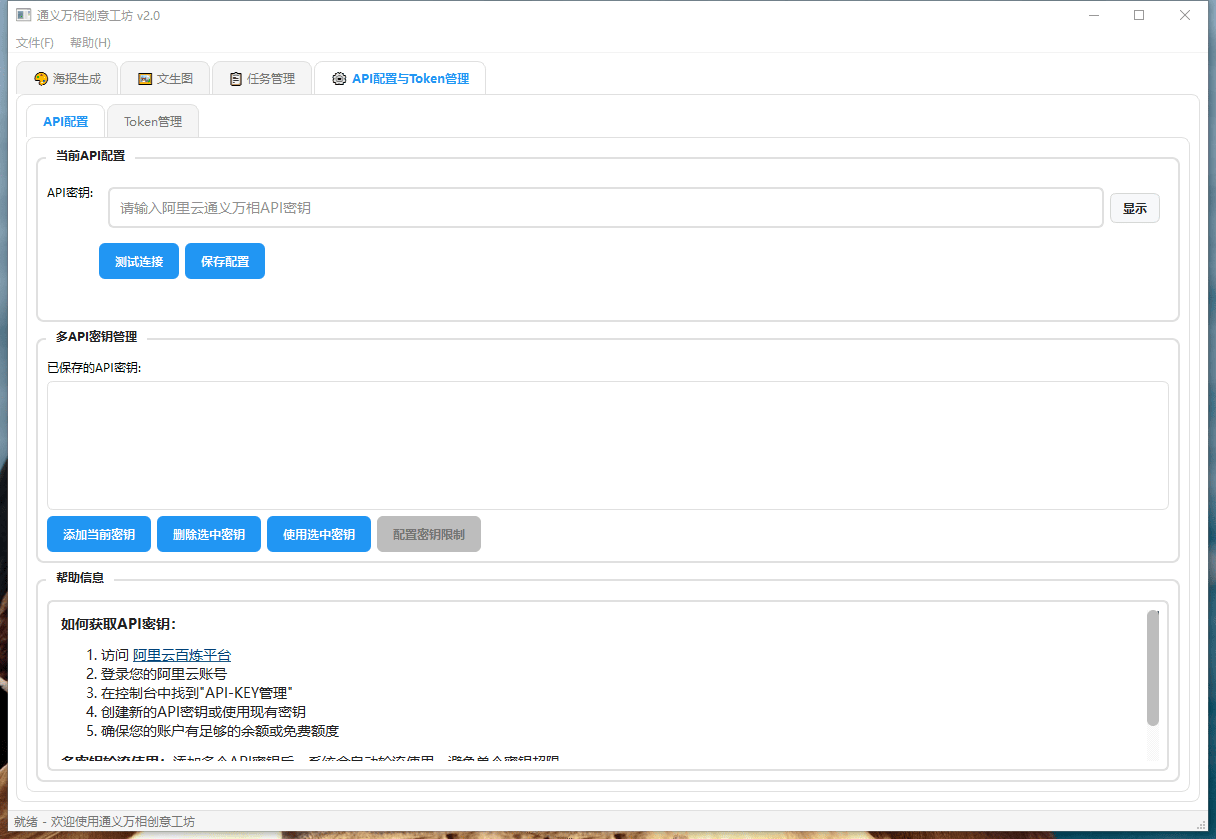Click the greyed 配置密钥限制 button
The width and height of the screenshot is (1216, 839).
coord(429,534)
